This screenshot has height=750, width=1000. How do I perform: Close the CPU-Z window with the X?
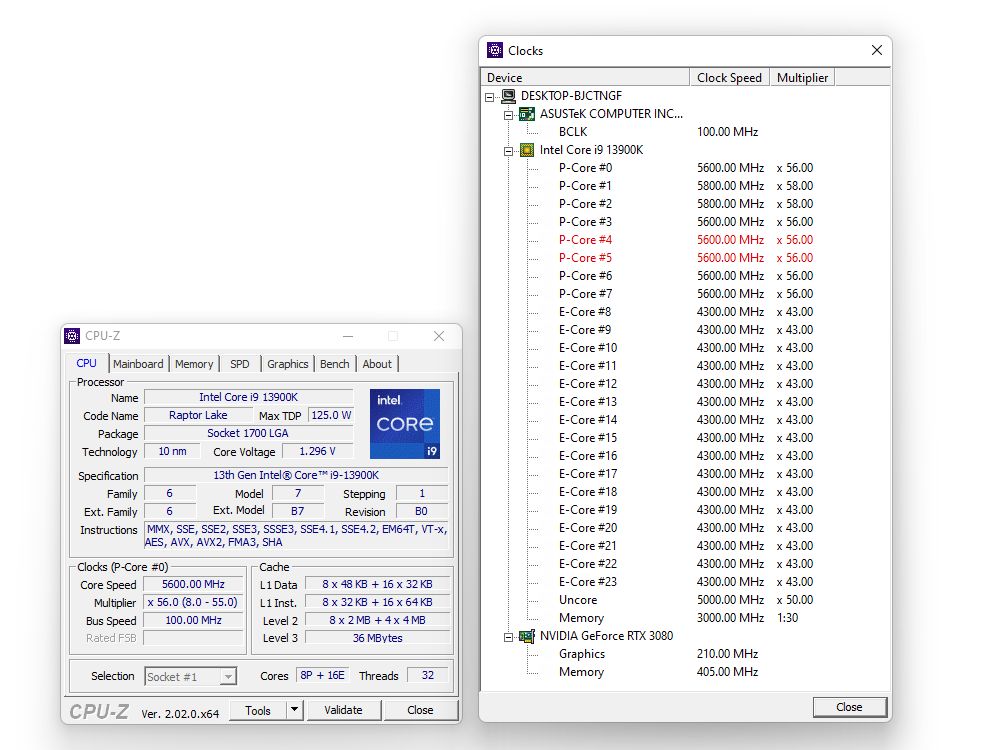click(x=439, y=336)
